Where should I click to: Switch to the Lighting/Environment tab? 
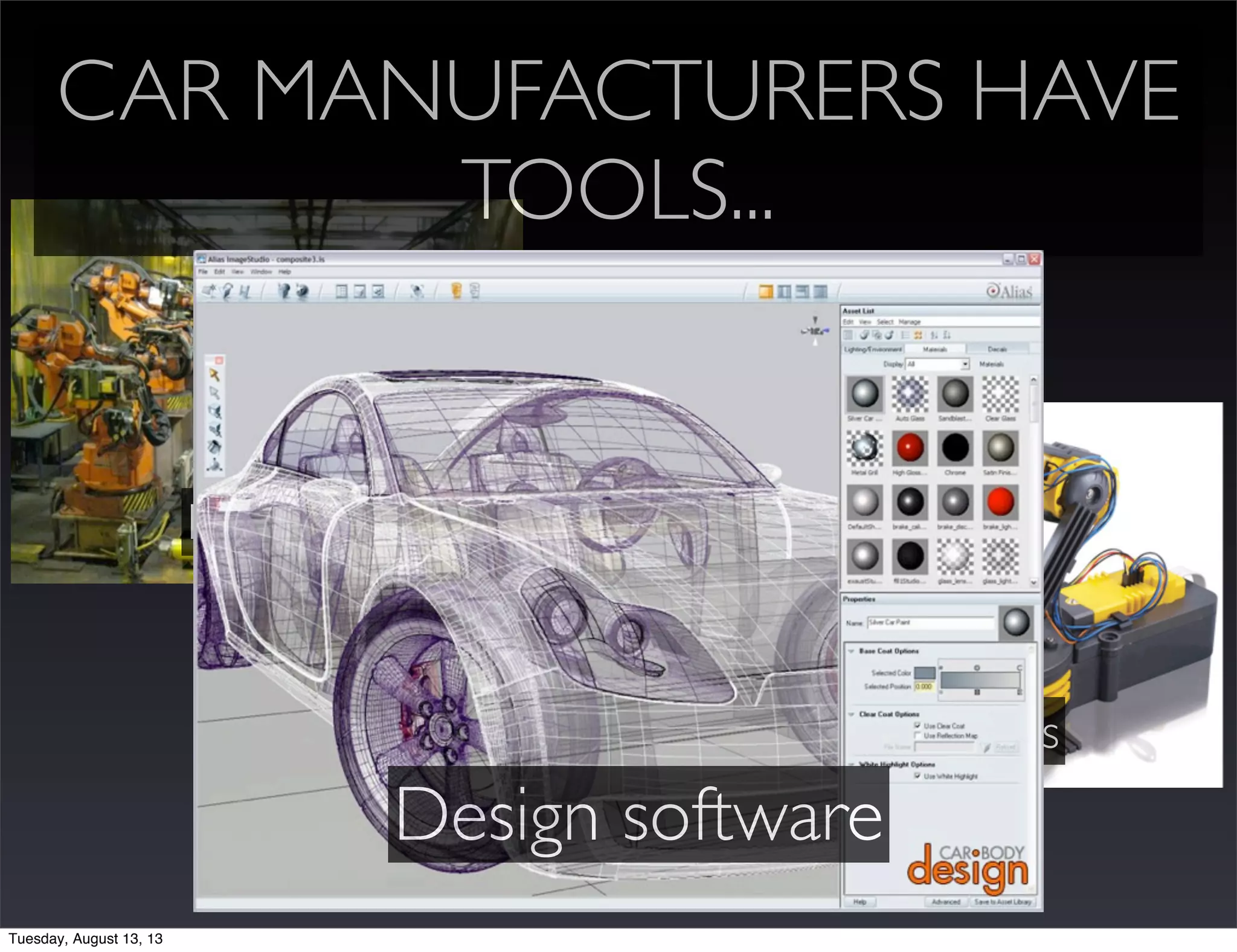point(872,349)
